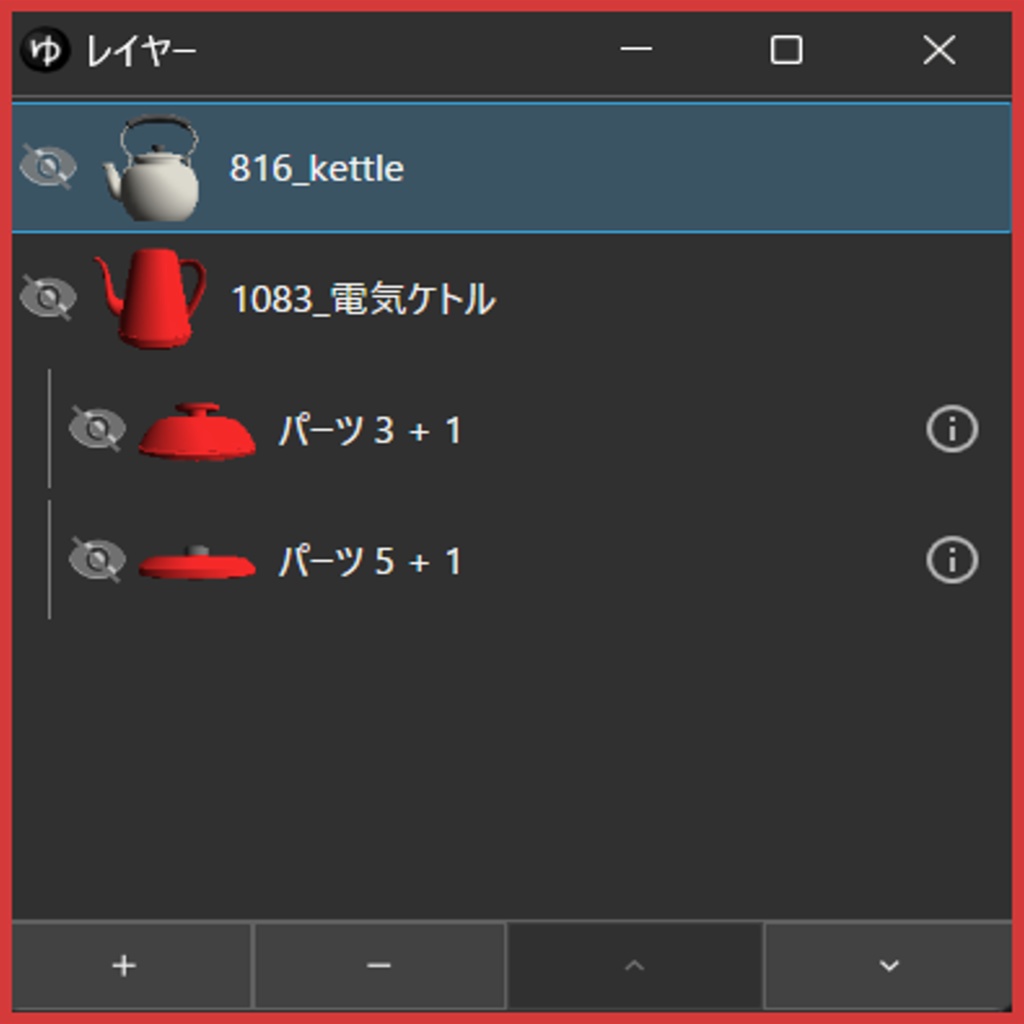Click the red electric kettle thumbnail
This screenshot has height=1024, width=1024.
pyautogui.click(x=151, y=298)
